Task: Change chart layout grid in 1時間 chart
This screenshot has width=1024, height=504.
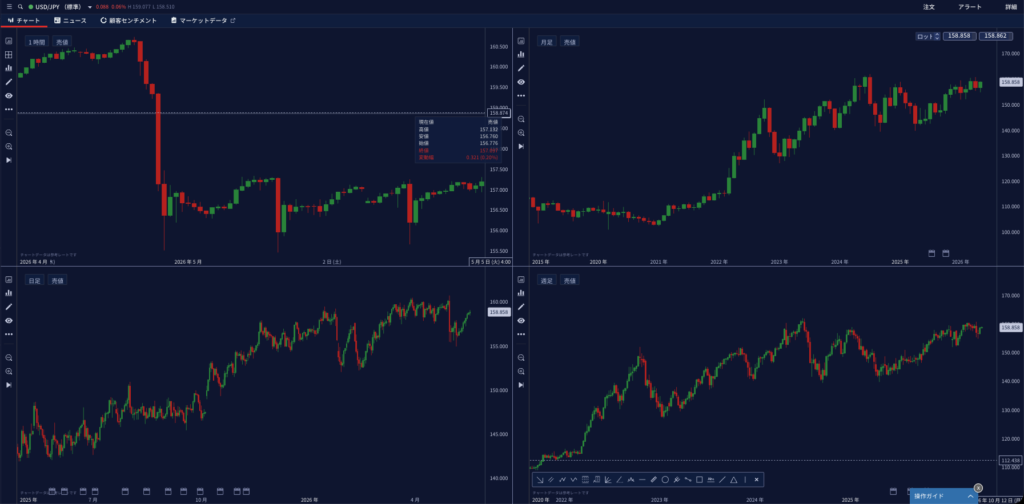Action: pos(8,54)
